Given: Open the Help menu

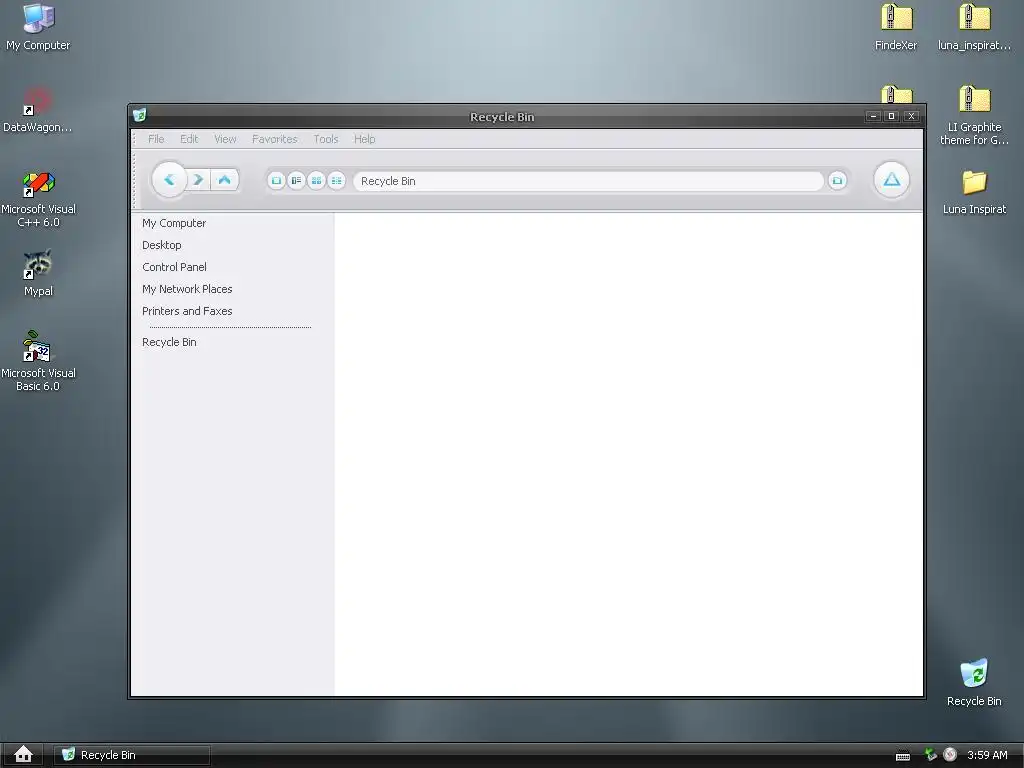Looking at the screenshot, I should click(x=364, y=139).
